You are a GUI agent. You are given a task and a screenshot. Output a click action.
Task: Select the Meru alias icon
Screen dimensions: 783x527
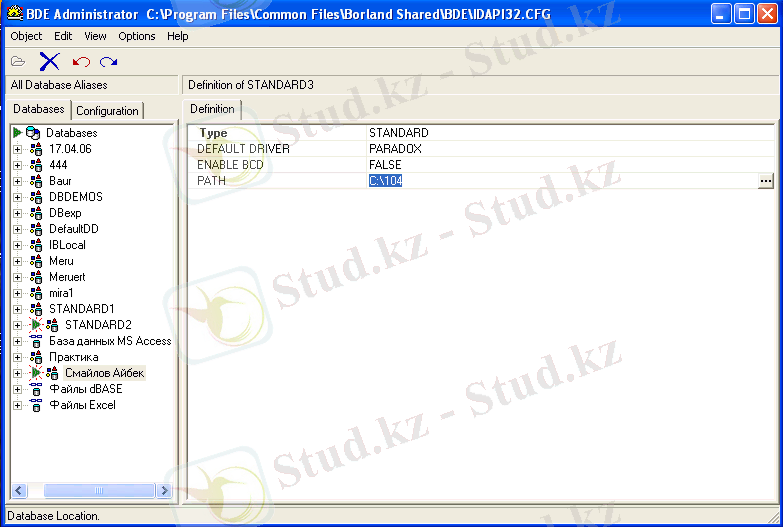pos(36,261)
